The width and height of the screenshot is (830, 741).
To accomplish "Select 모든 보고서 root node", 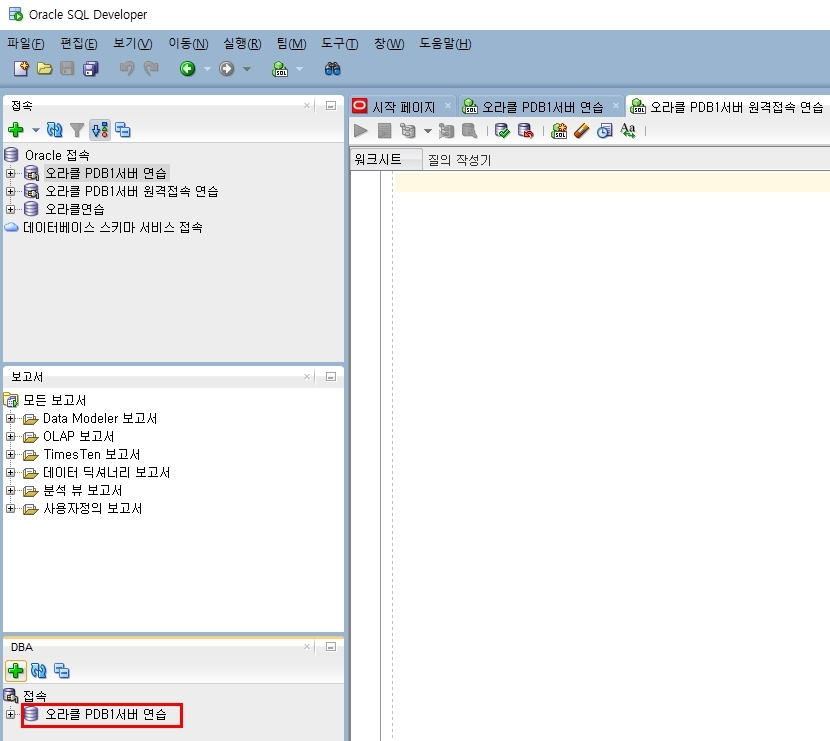I will (54, 400).
